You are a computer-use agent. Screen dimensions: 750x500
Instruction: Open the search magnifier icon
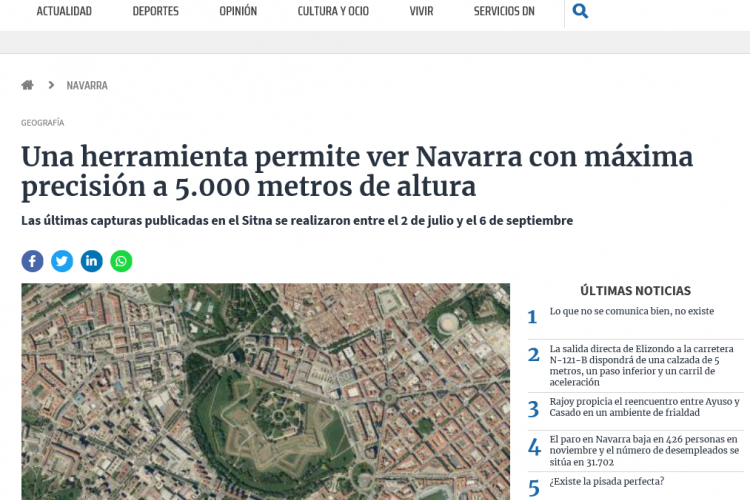580,11
